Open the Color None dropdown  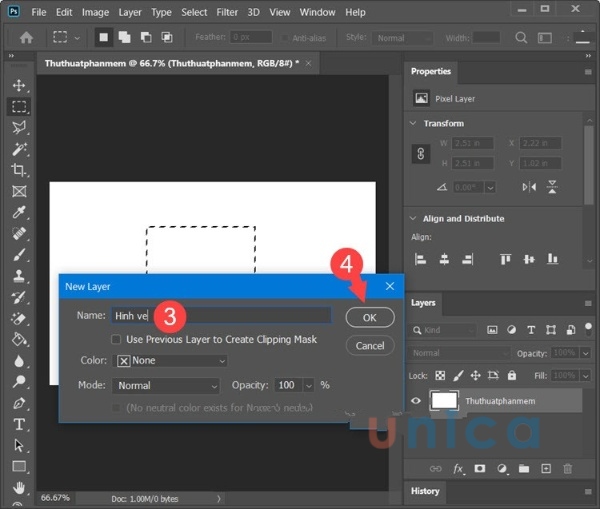[x=171, y=361]
